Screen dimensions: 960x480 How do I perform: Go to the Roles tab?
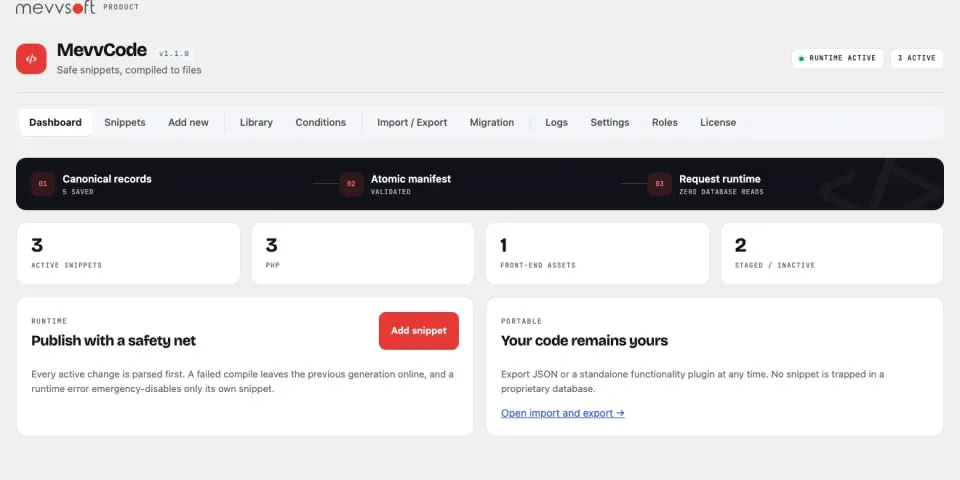click(665, 122)
